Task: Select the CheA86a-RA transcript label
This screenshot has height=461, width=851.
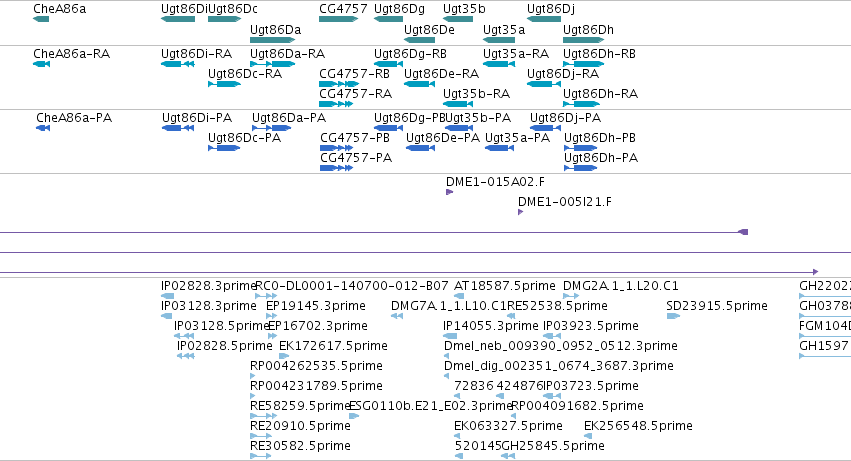Action: pyautogui.click(x=72, y=54)
